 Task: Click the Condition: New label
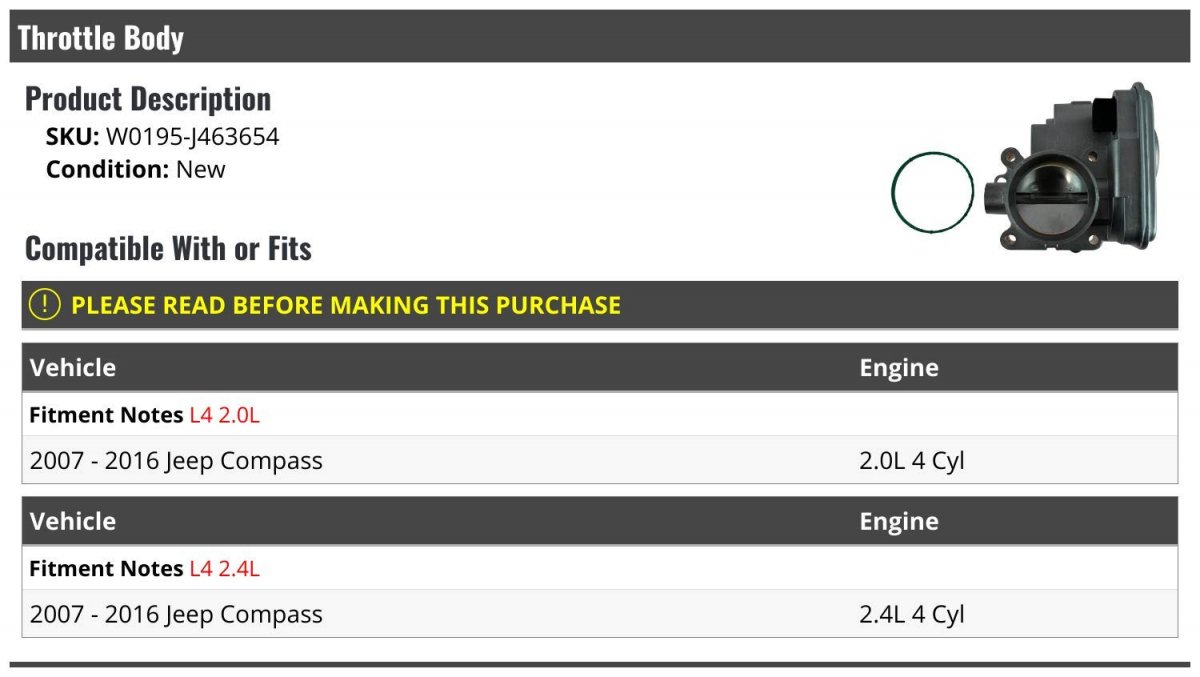[136, 169]
